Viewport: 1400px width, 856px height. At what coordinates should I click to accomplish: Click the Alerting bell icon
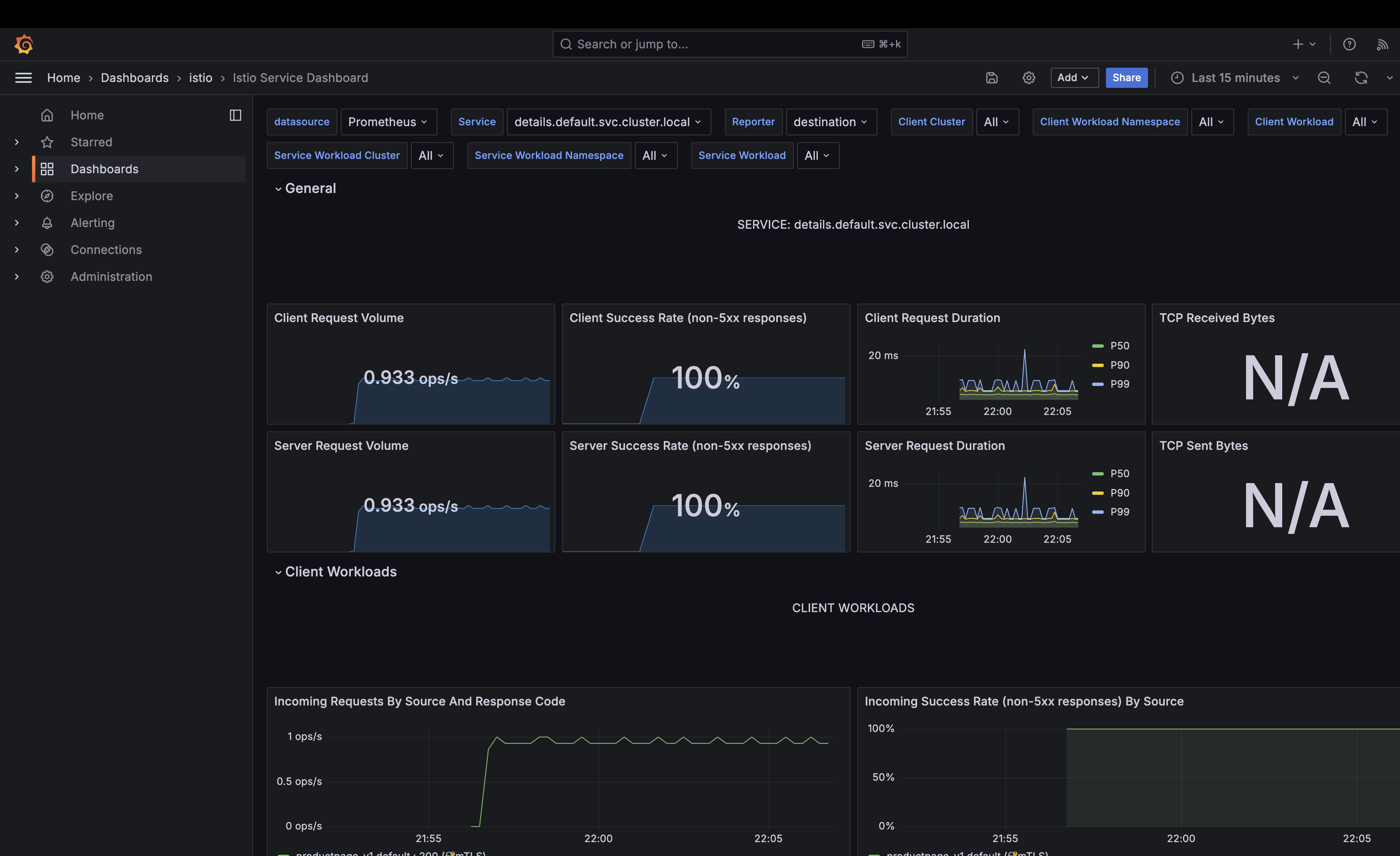(47, 223)
